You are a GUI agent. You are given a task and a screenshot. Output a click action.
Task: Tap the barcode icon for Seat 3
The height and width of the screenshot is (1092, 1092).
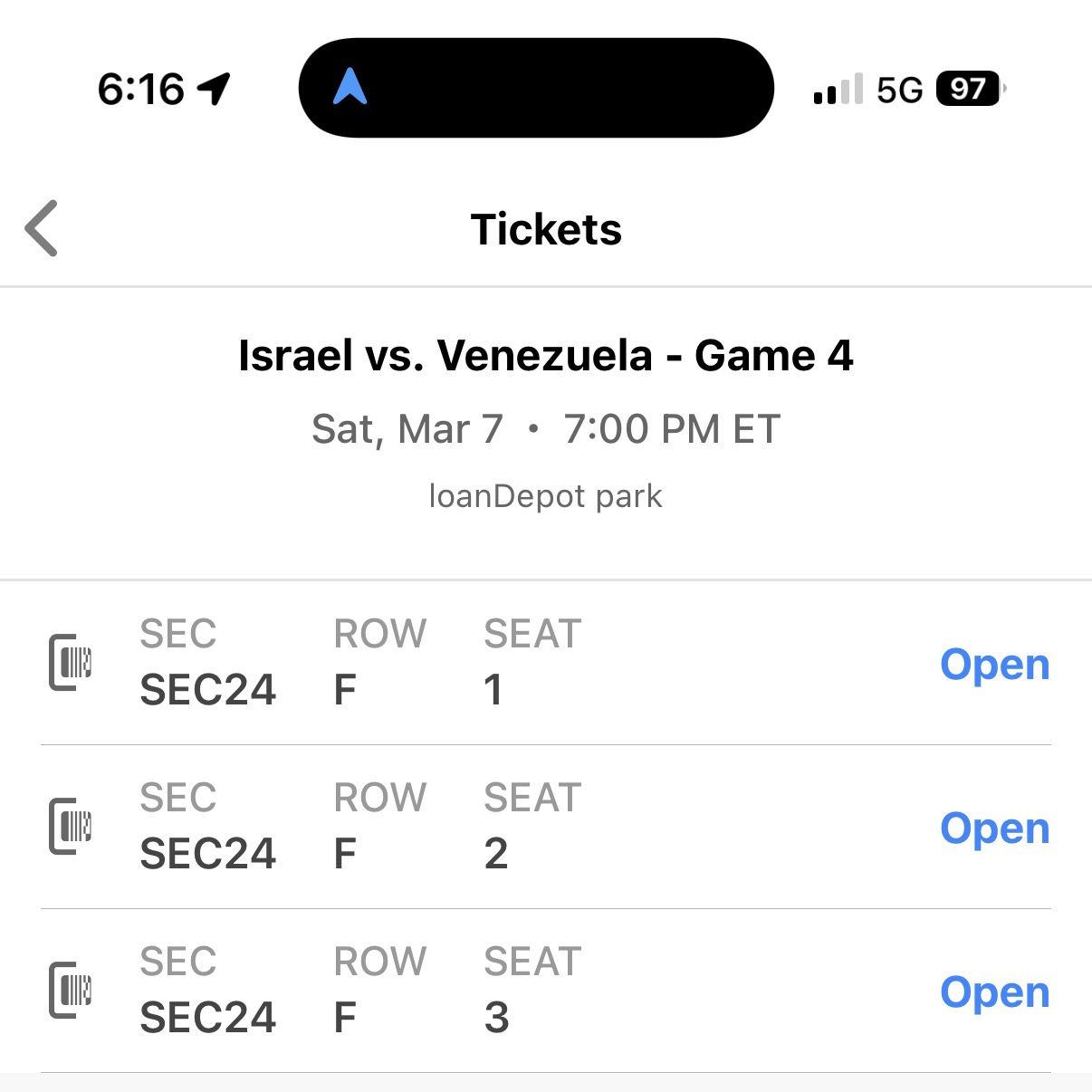tap(71, 990)
